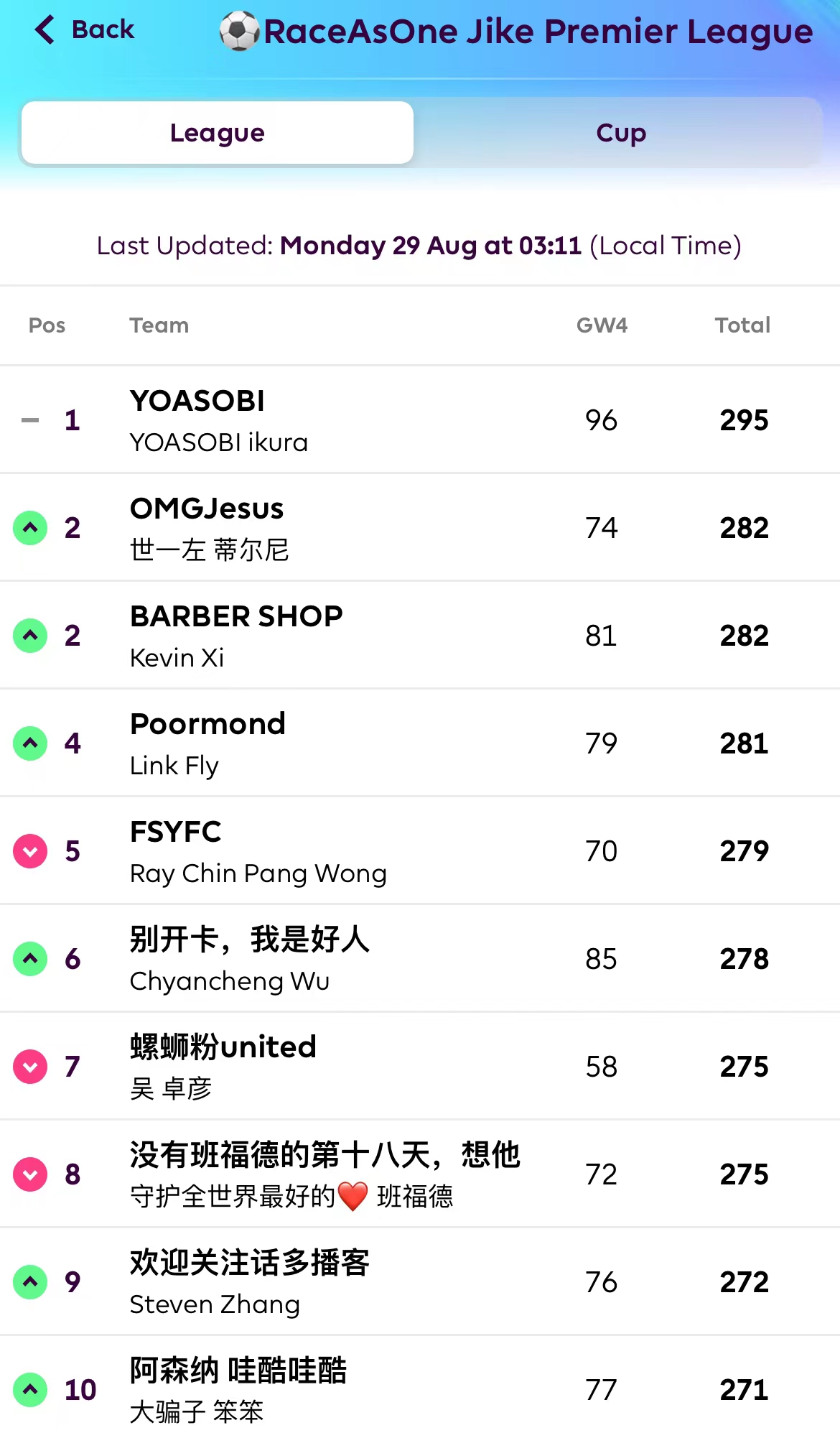Open the YOASOBI team entry

tap(197, 401)
